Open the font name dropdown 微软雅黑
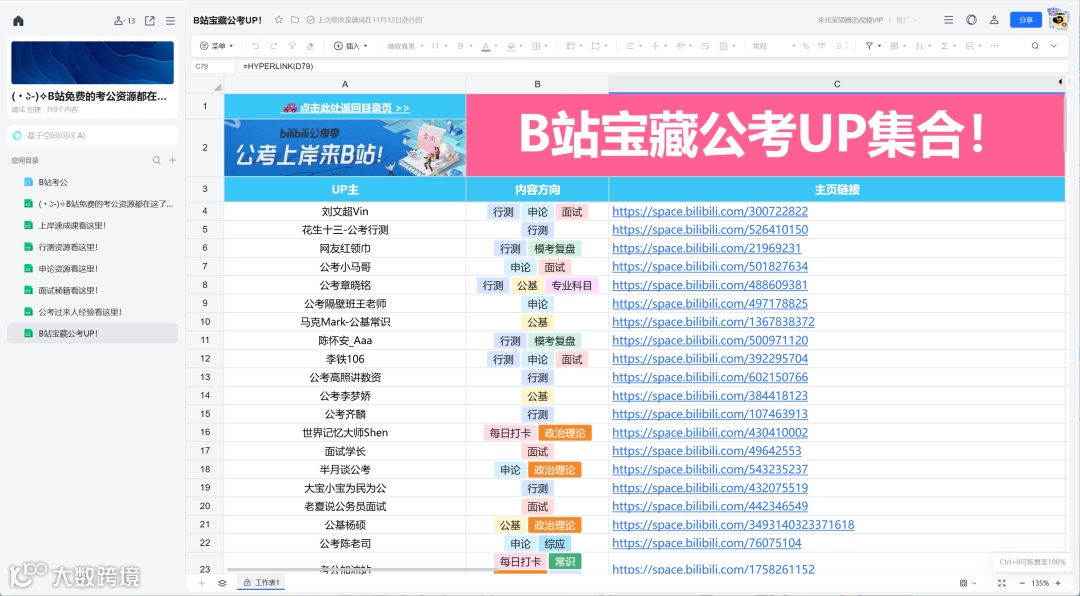The height and width of the screenshot is (596, 1080). 405,46
